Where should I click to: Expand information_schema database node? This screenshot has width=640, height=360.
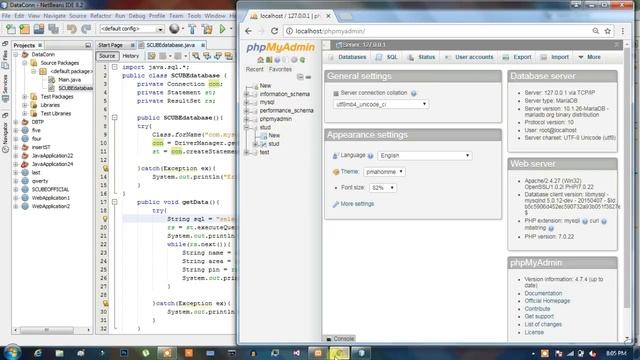[247, 94]
